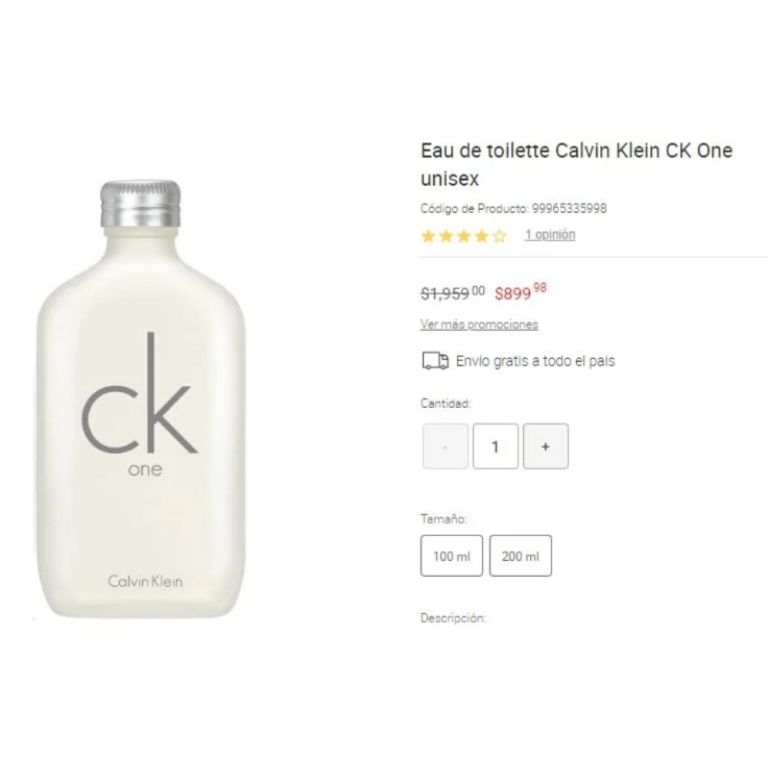Click the Código de Producto number

click(569, 208)
